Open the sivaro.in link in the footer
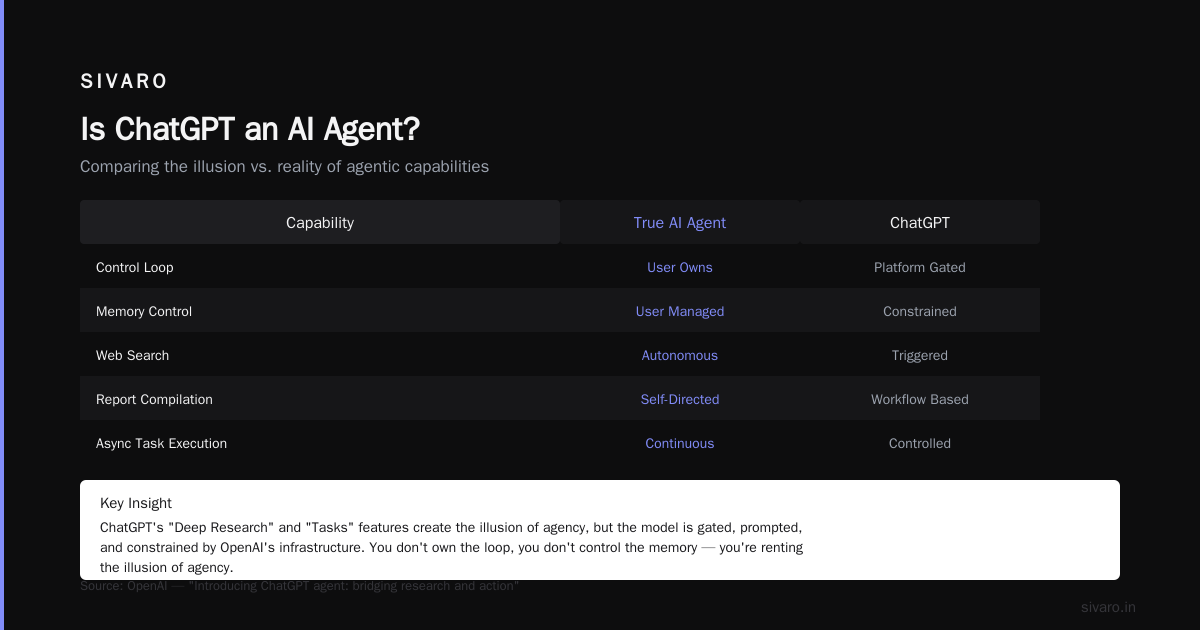This screenshot has width=1200, height=630. coord(1108,607)
